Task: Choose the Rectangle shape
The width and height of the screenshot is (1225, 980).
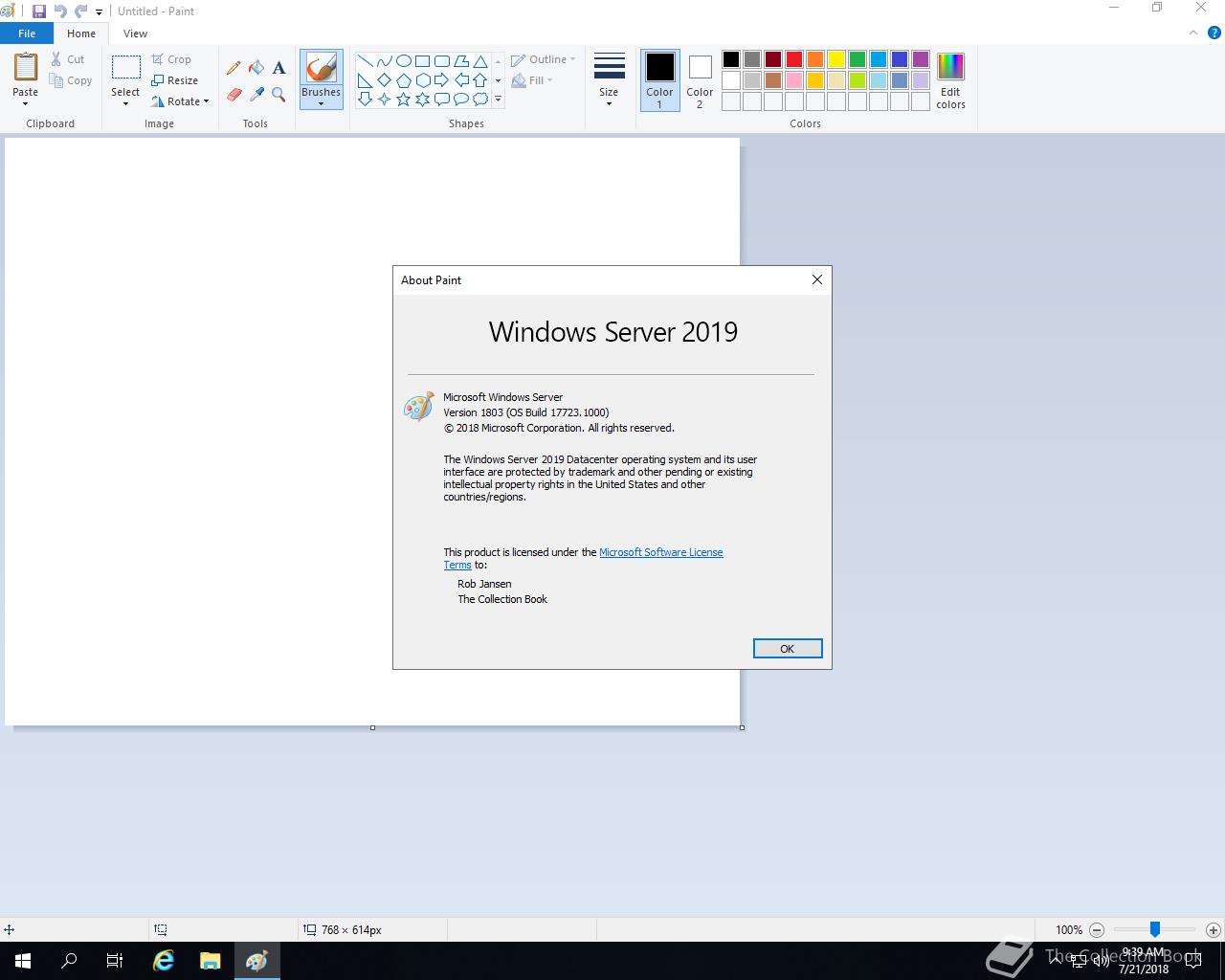Action: pyautogui.click(x=422, y=60)
